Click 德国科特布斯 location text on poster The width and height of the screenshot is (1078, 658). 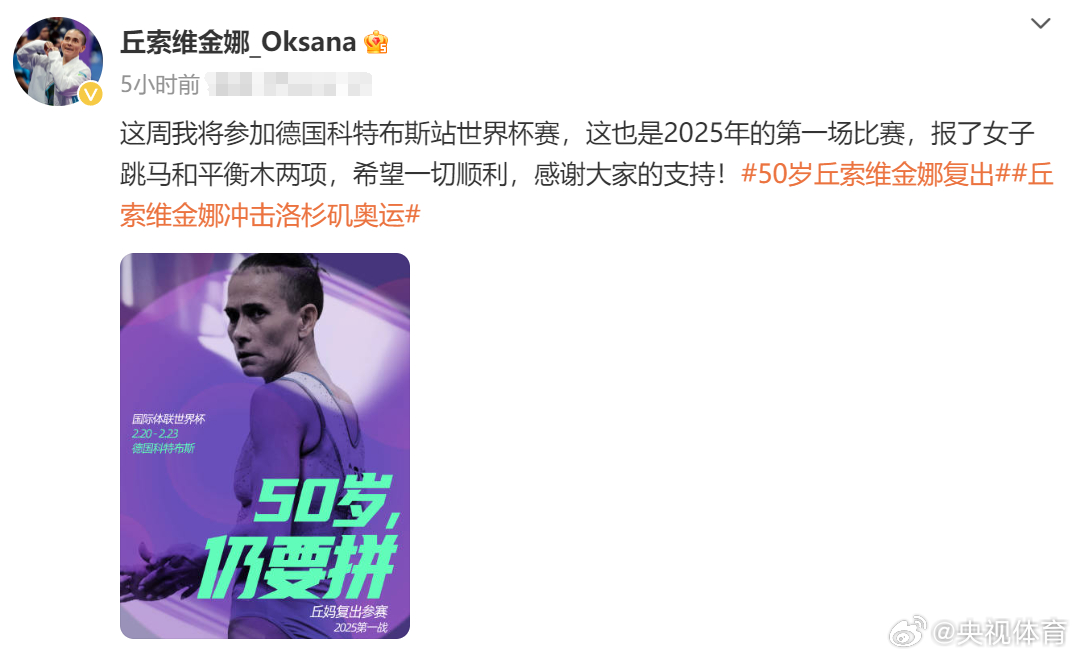click(x=163, y=448)
